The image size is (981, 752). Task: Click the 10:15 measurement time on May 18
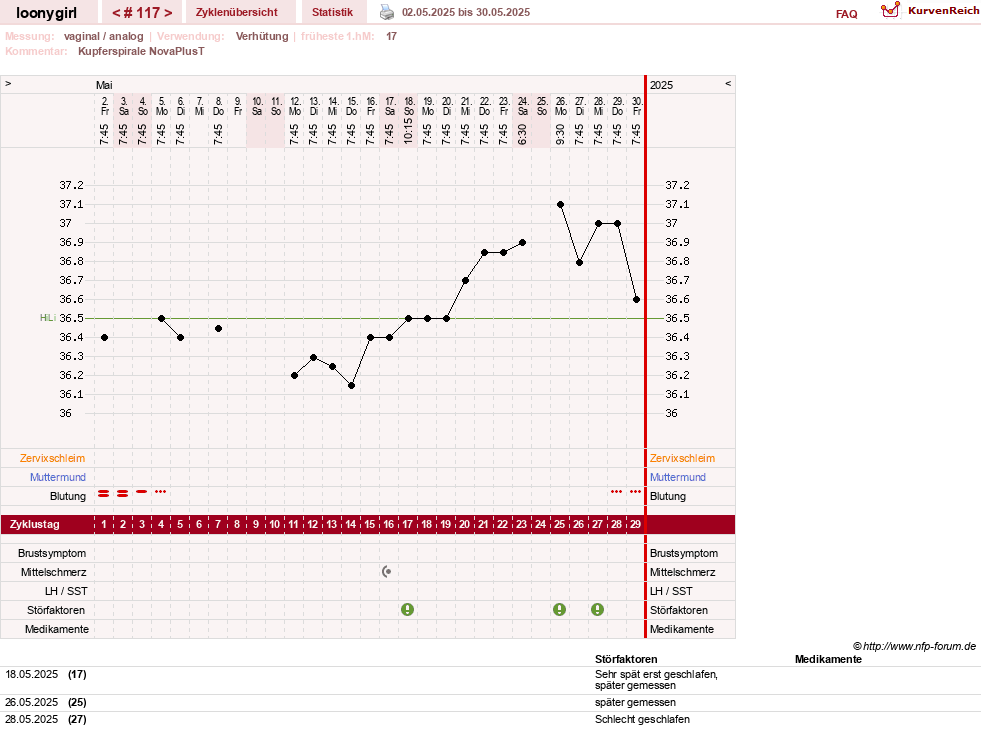pos(408,131)
